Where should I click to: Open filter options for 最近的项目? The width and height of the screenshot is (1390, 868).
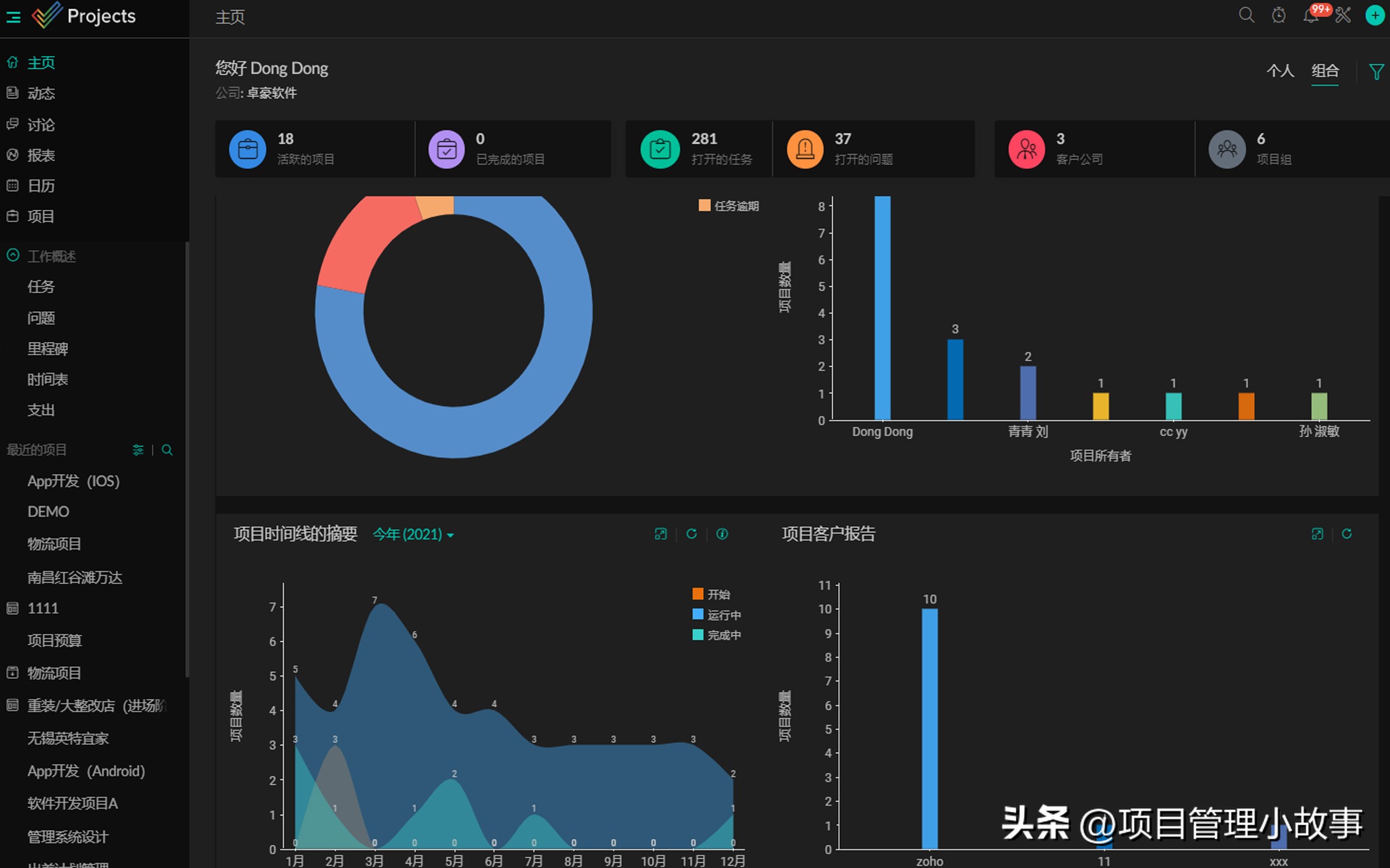[x=138, y=450]
